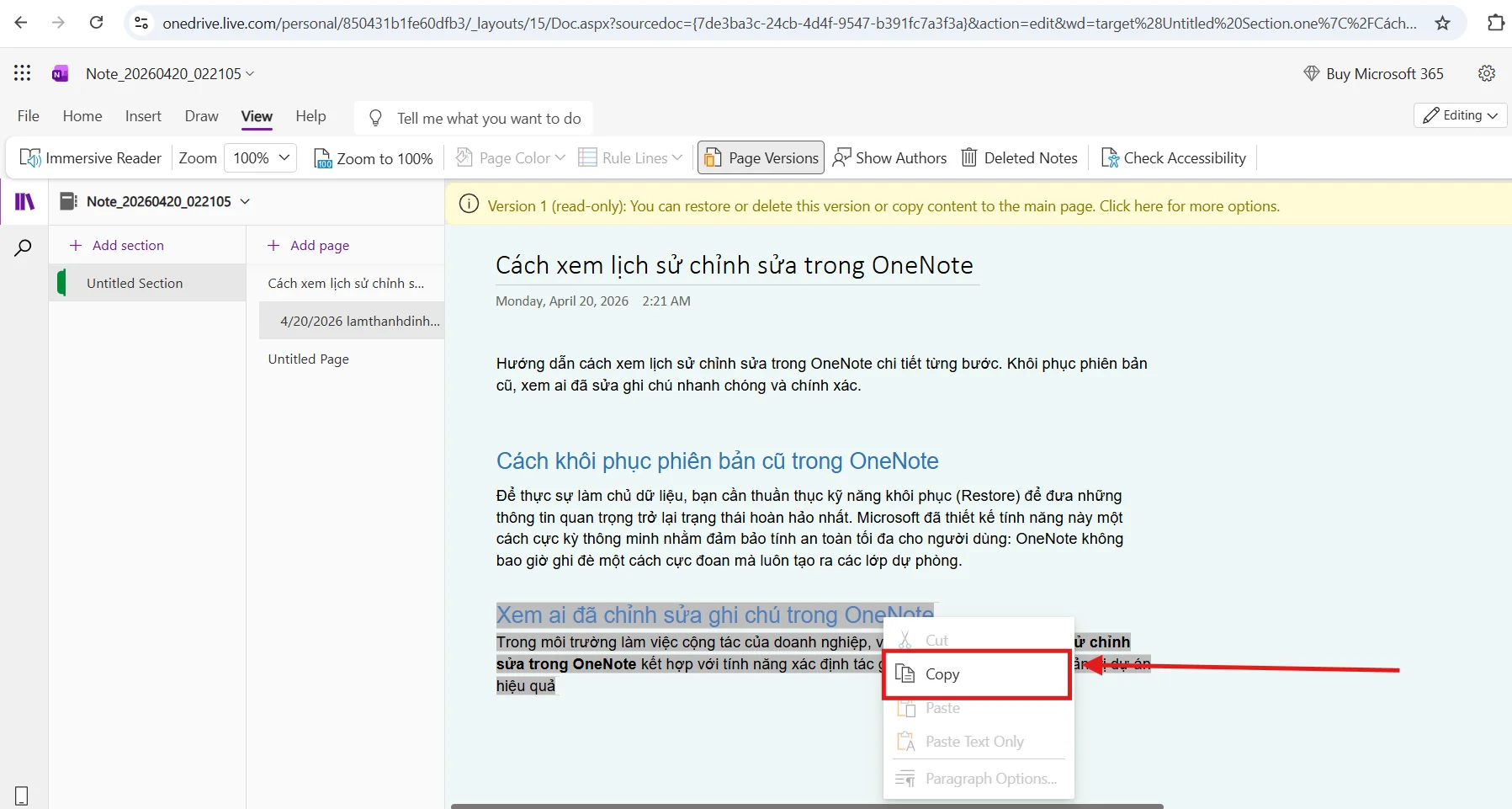Select the Untitled Section

tap(148, 283)
